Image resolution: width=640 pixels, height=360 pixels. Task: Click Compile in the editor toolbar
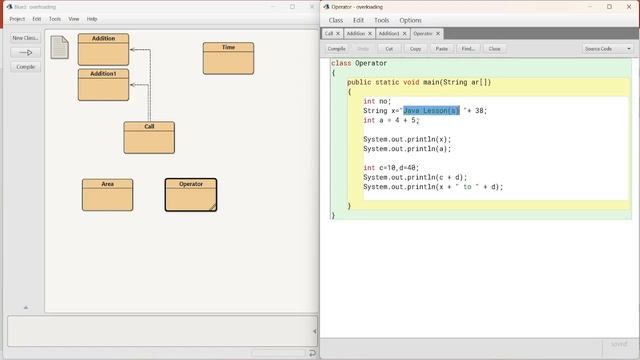tap(336, 49)
